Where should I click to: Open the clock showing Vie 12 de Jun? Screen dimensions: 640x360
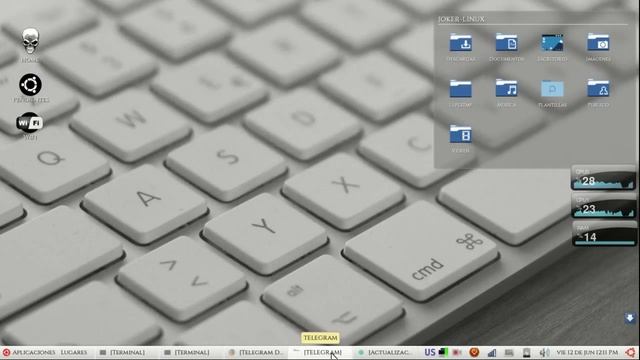point(587,352)
